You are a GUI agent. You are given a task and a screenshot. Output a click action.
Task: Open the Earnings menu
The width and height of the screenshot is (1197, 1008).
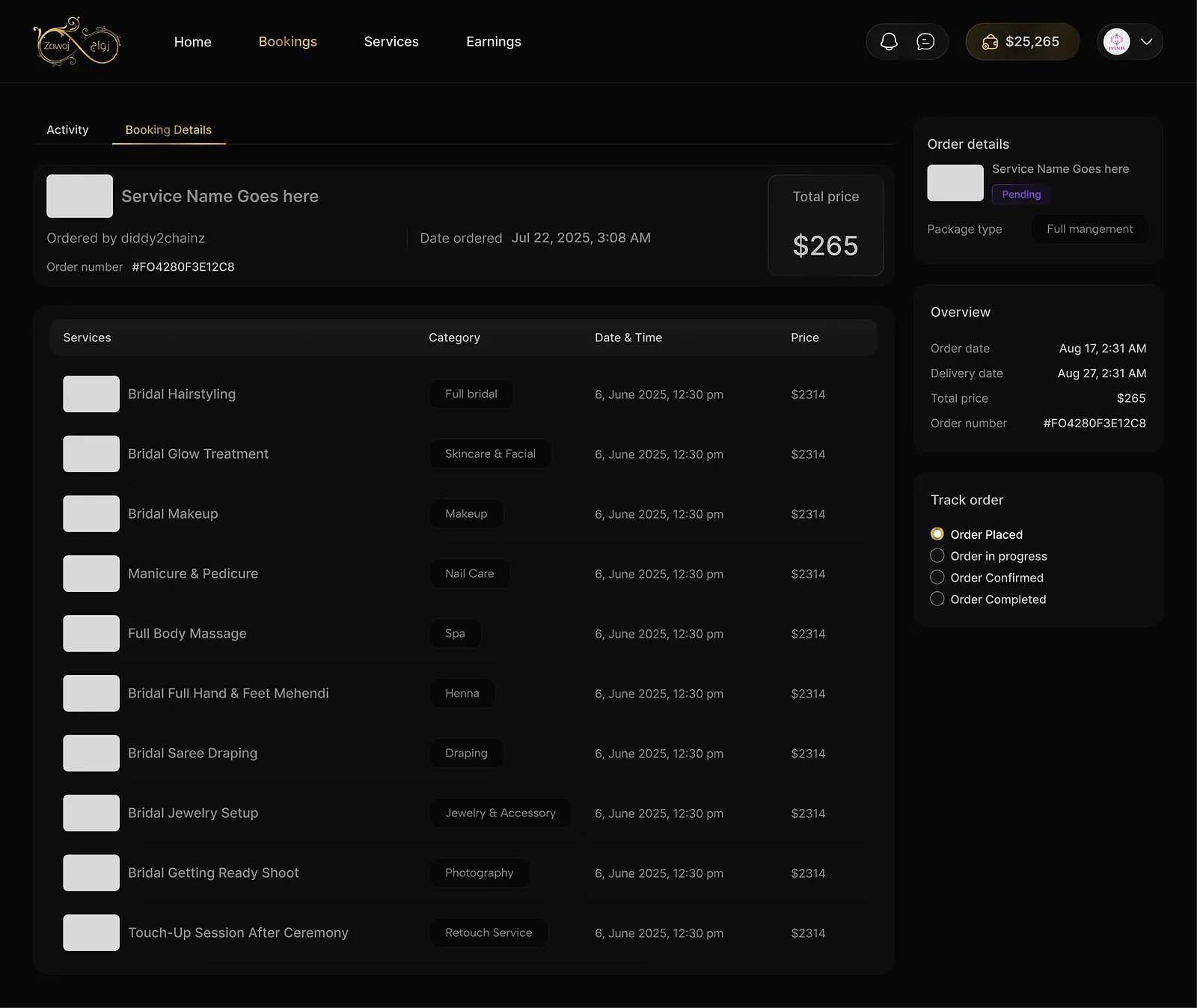pyautogui.click(x=494, y=42)
